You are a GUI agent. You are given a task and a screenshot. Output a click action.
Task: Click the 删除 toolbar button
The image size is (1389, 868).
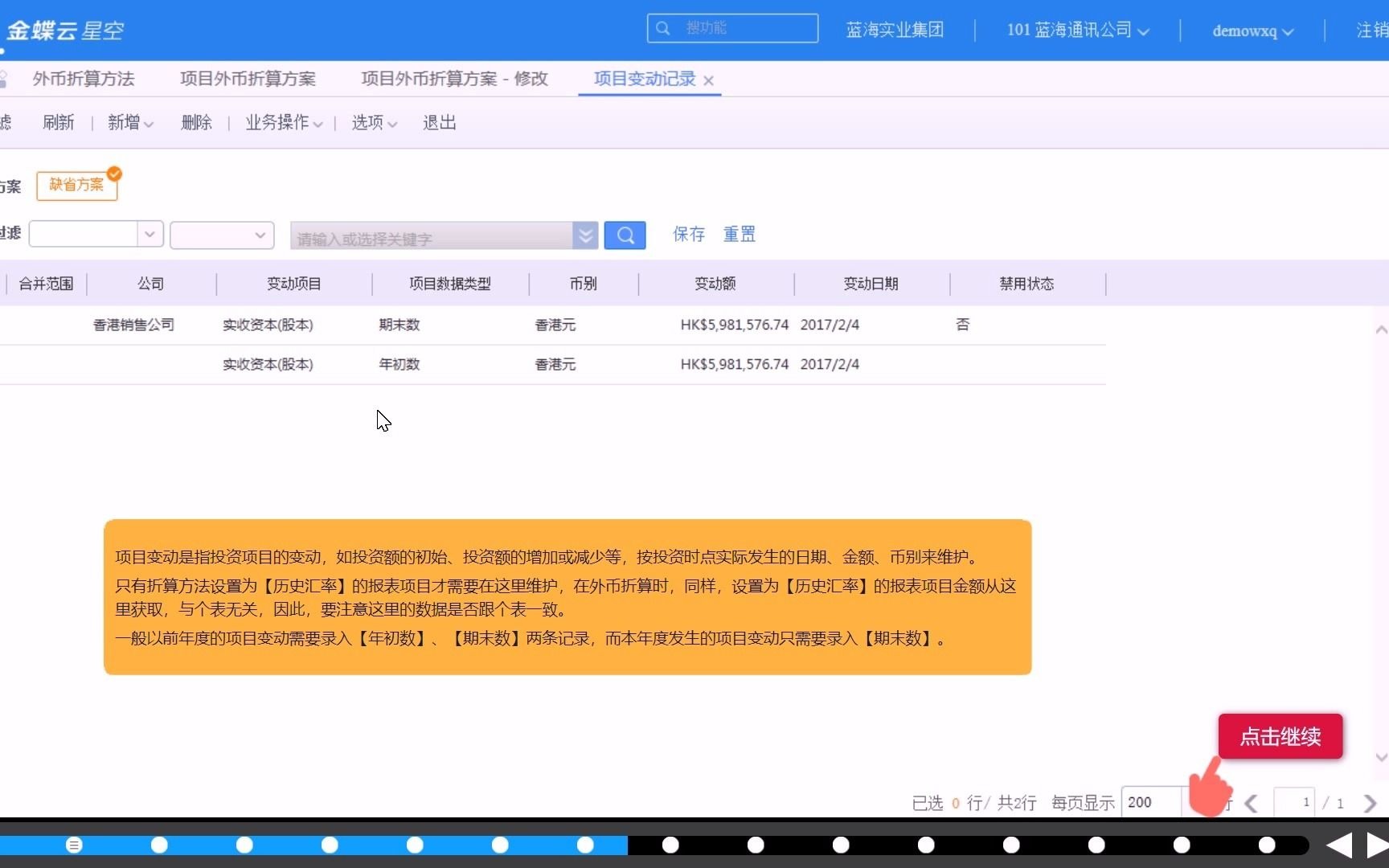pyautogui.click(x=196, y=122)
